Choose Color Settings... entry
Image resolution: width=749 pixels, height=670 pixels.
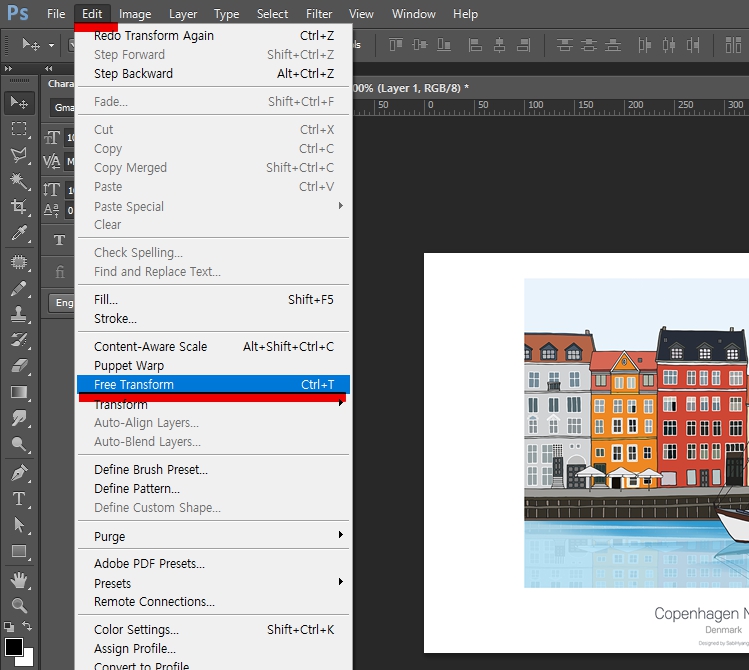pyautogui.click(x=214, y=629)
